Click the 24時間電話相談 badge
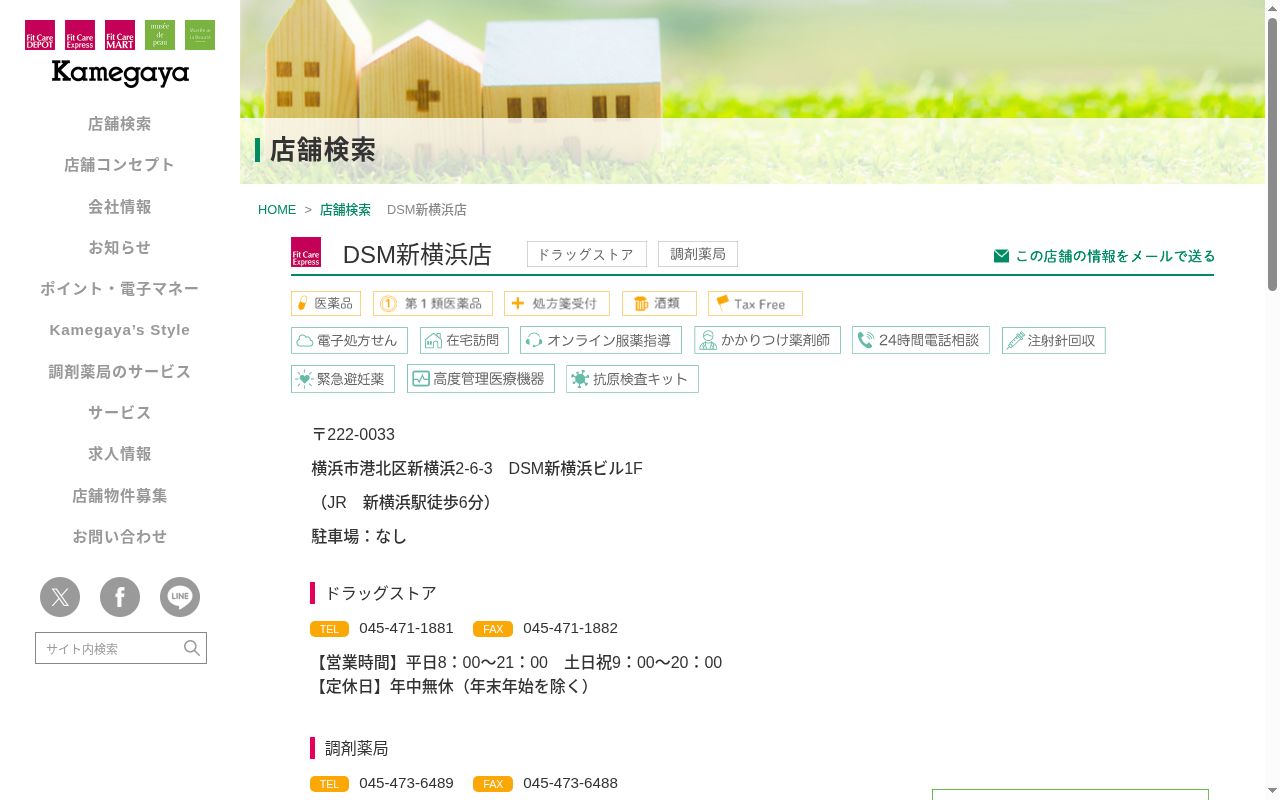The image size is (1280, 800). [921, 340]
